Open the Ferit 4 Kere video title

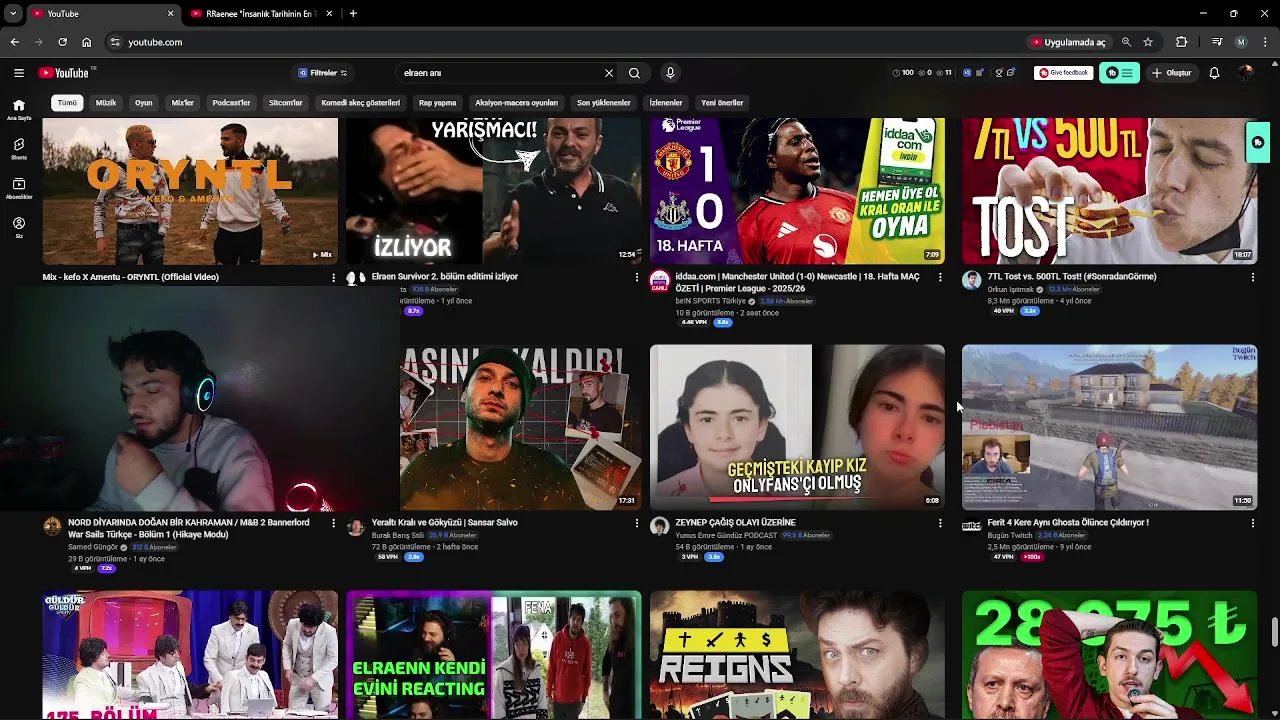(x=1068, y=522)
